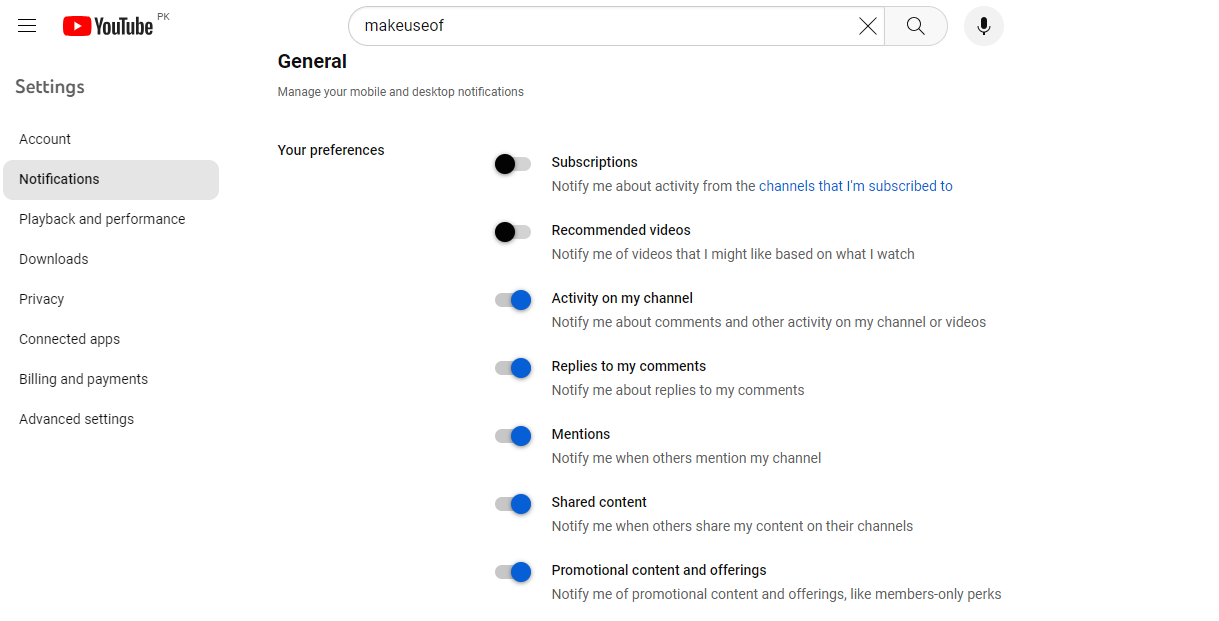Open the navigation hamburger menu
This screenshot has height=621, width=1219.
tap(27, 26)
